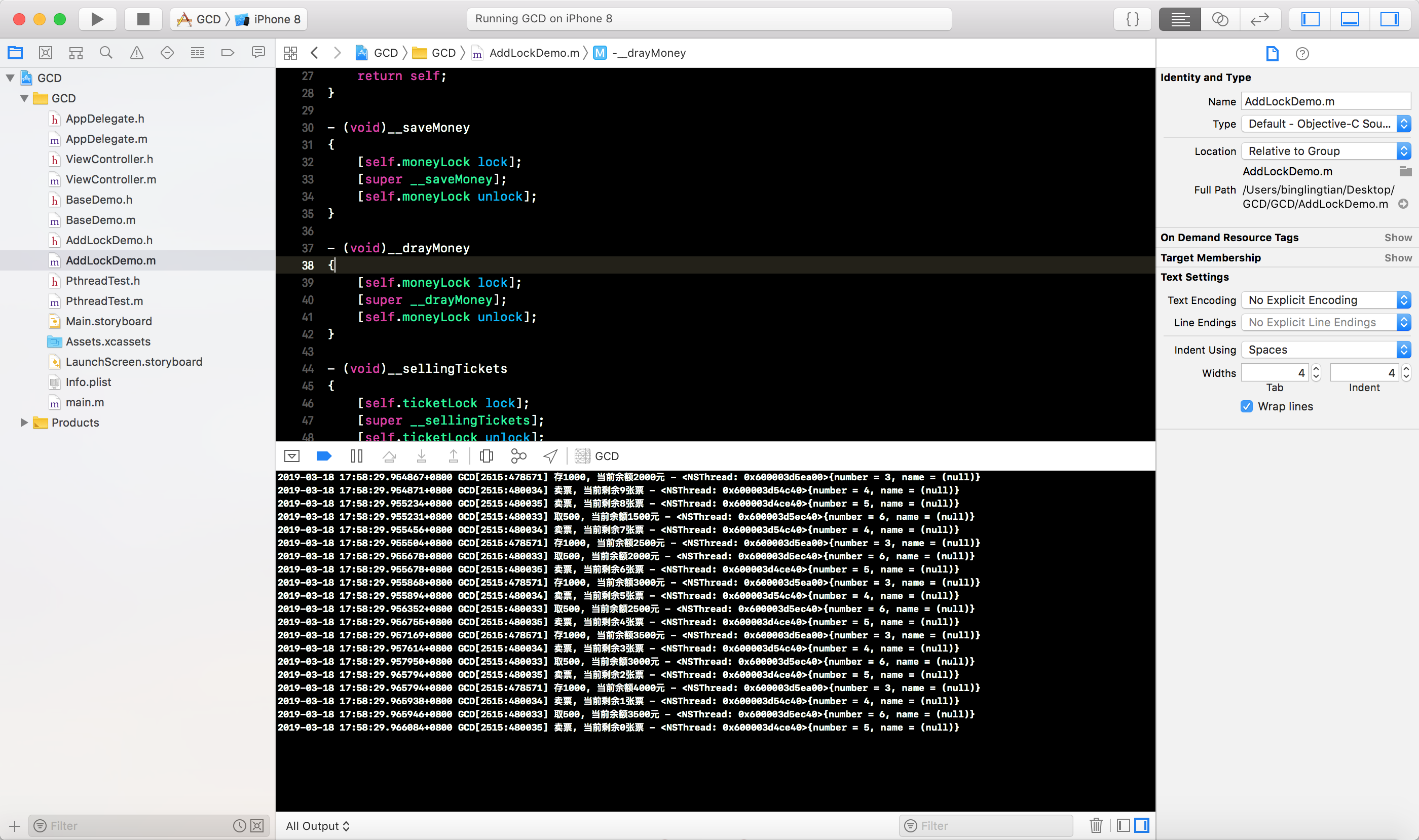The height and width of the screenshot is (840, 1419).
Task: Collapse the GCD project root
Action: 10,78
